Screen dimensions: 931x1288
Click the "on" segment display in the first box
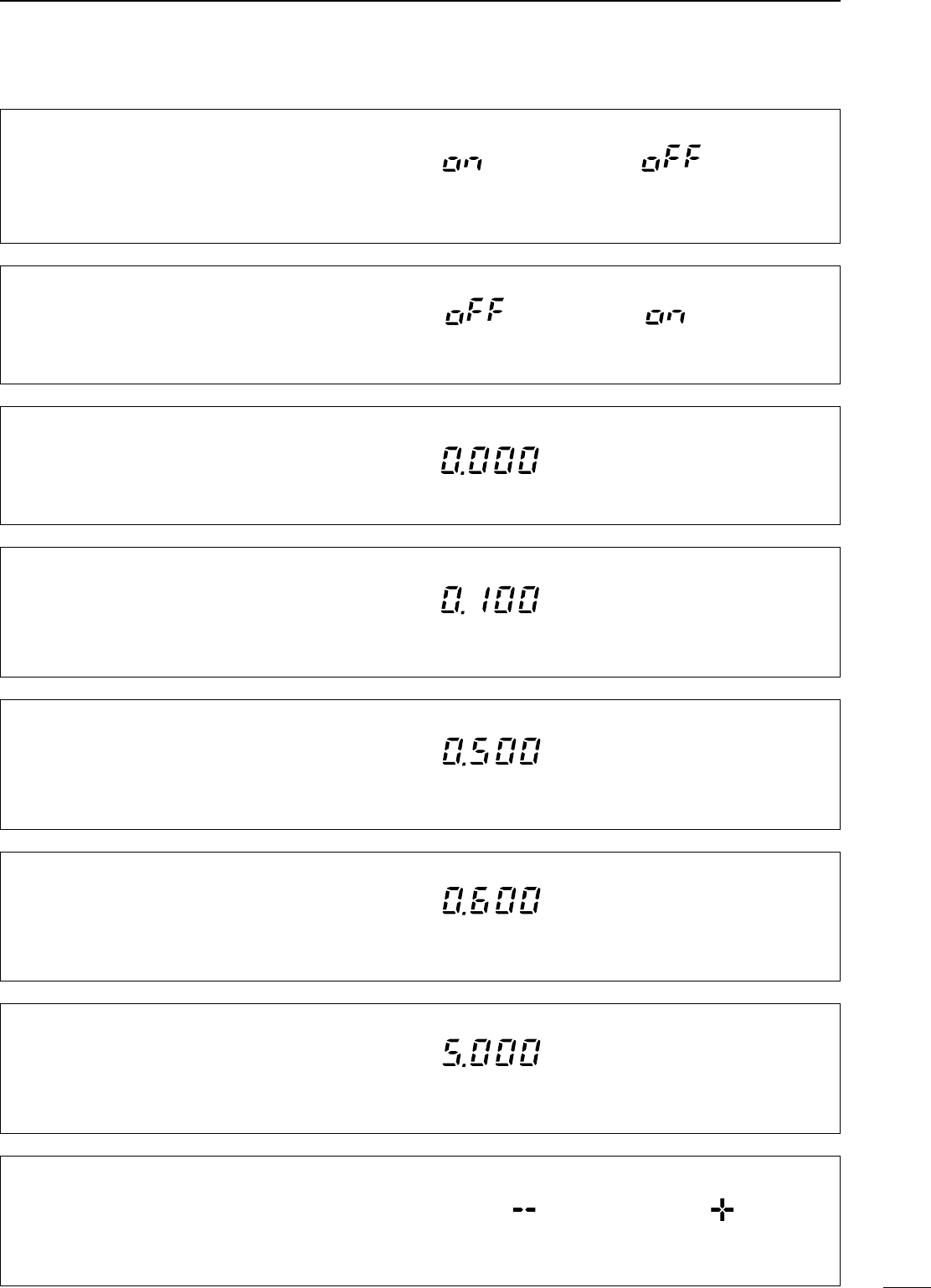(464, 165)
